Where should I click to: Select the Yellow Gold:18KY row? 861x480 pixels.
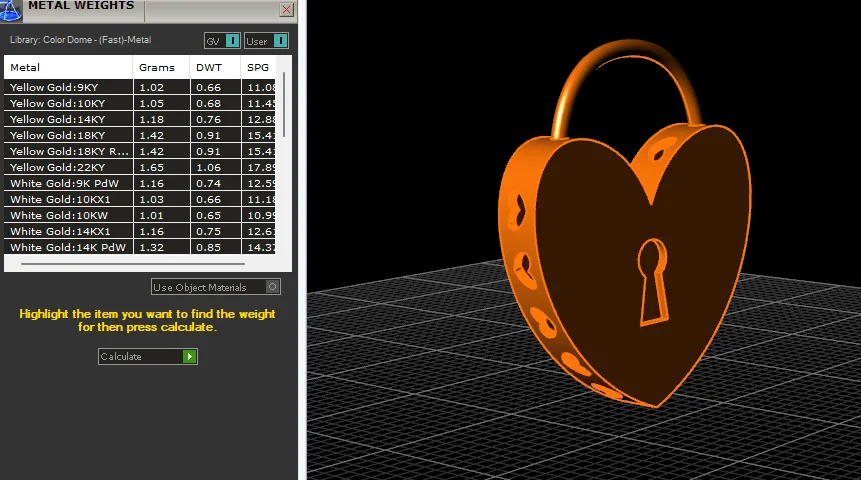(140, 135)
